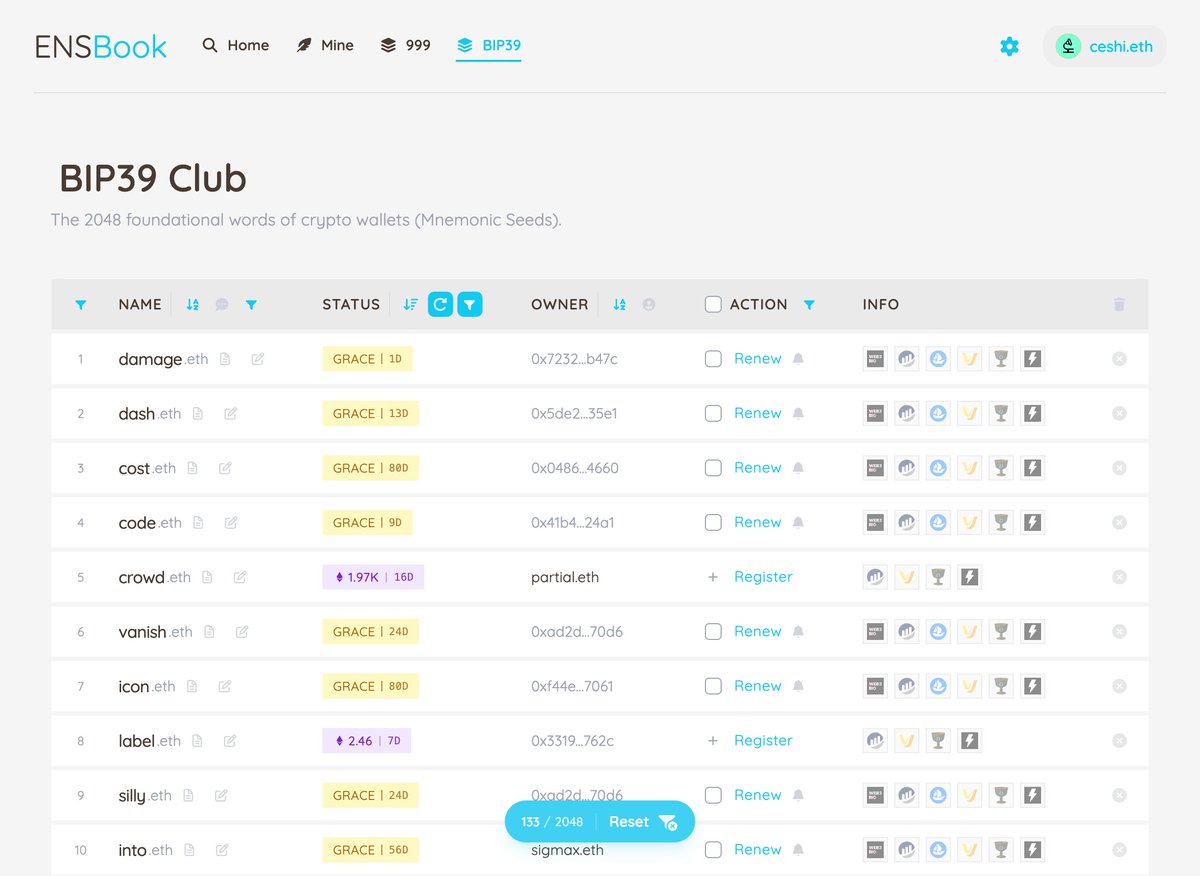The height and width of the screenshot is (876, 1200).
Task: Toggle the select-all ACTION checkbox
Action: [713, 304]
